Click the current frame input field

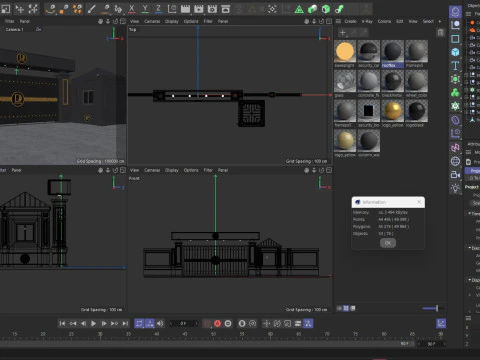click(x=183, y=323)
